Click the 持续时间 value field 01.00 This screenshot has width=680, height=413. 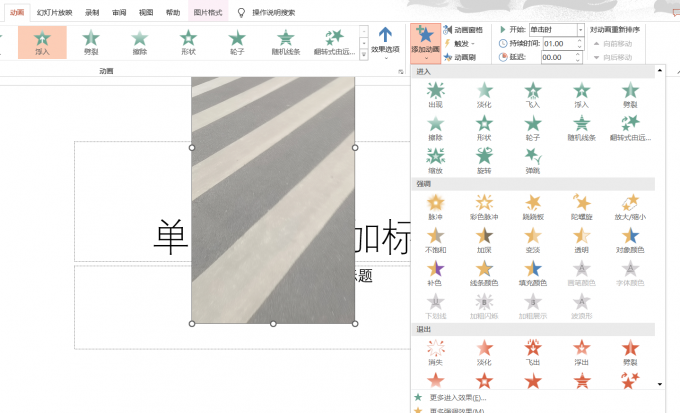pos(559,44)
